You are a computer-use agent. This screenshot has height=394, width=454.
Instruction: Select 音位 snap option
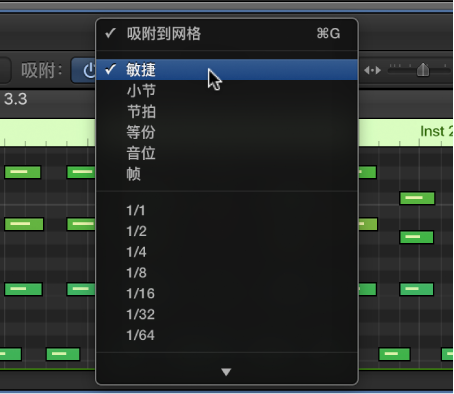[227, 153]
